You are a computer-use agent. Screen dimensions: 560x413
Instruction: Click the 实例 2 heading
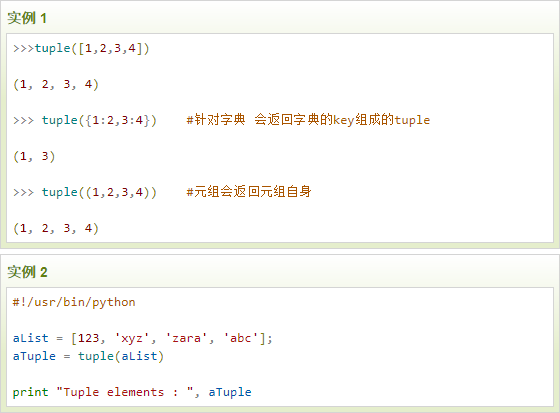coord(27,272)
